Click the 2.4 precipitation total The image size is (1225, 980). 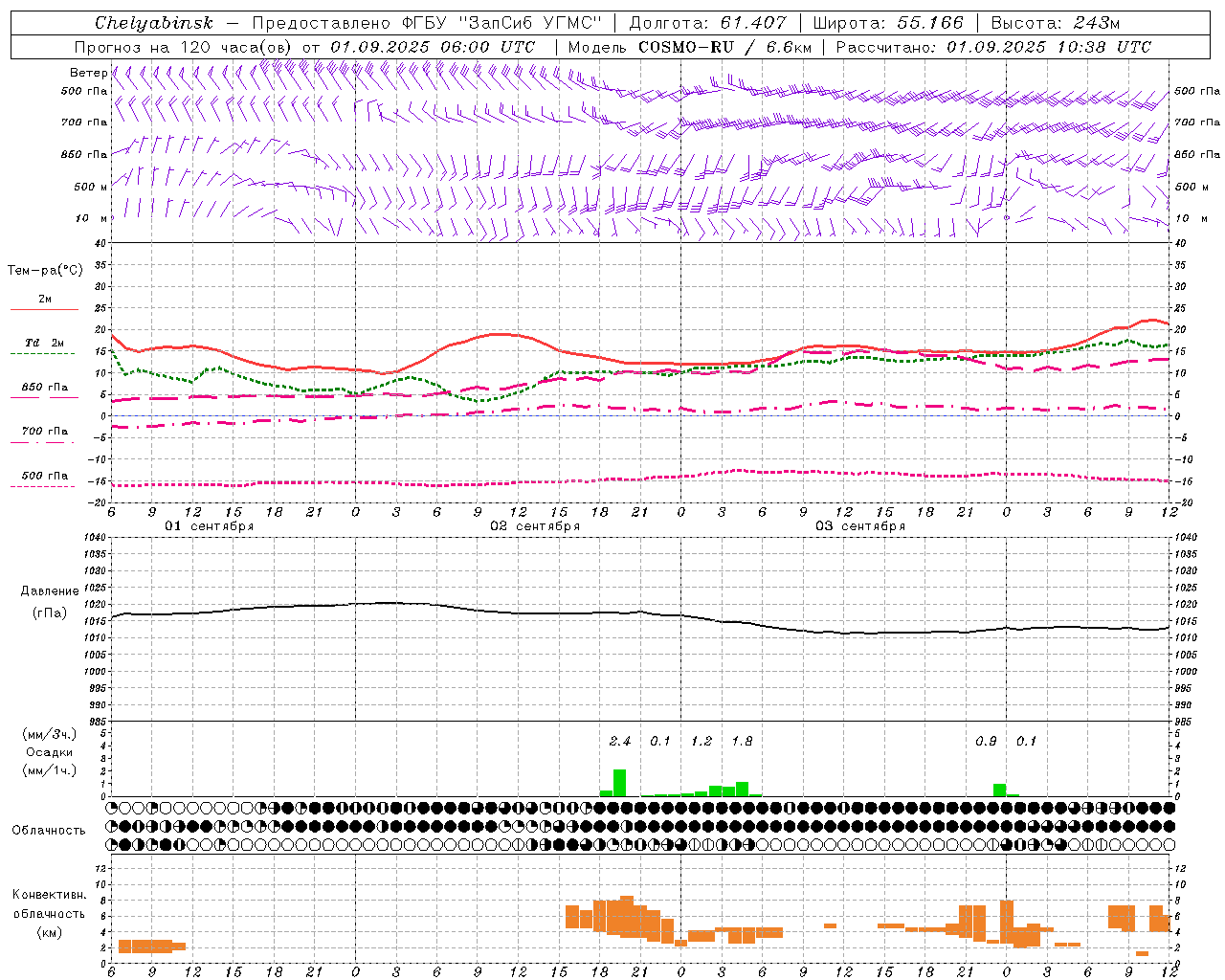(620, 741)
